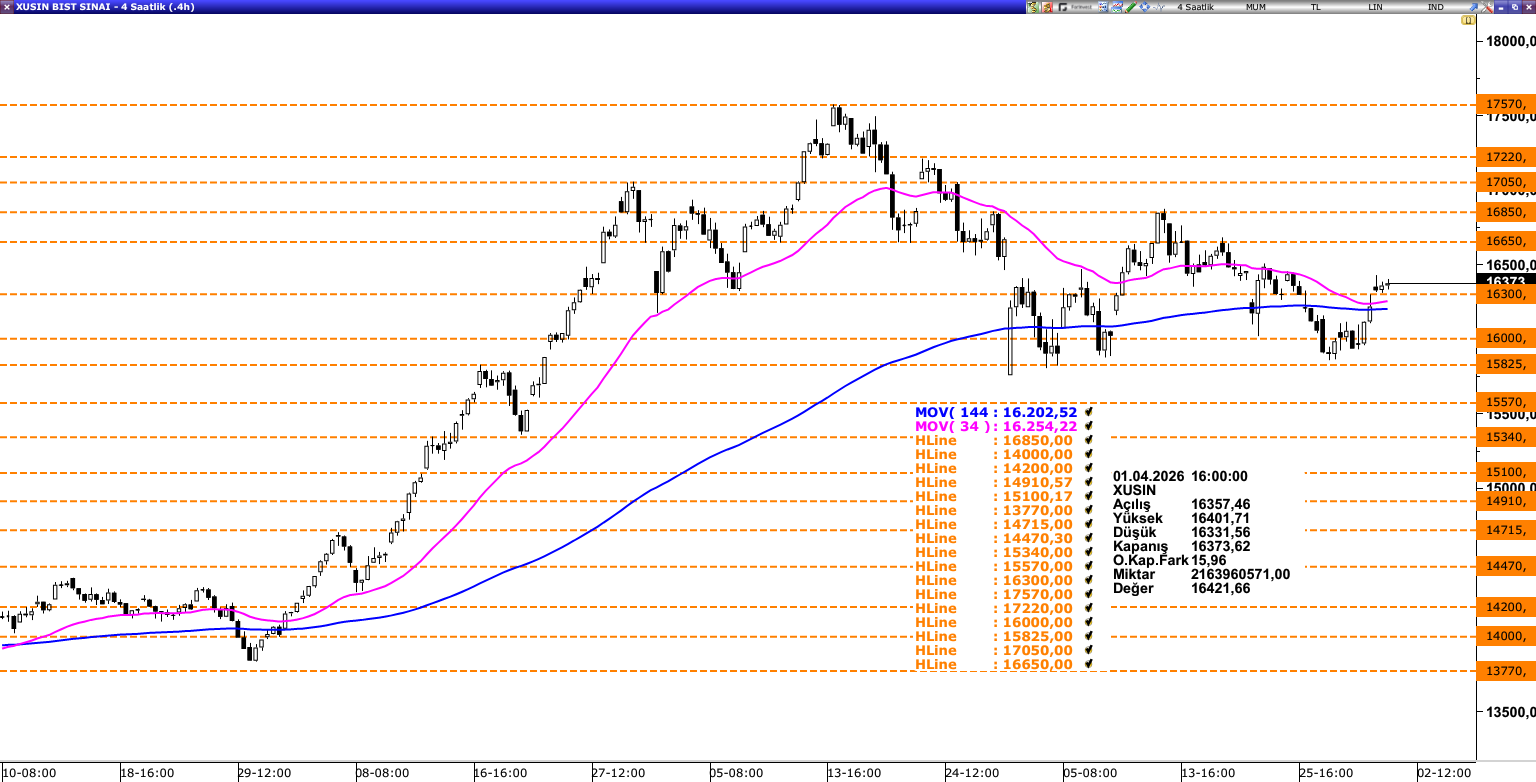Open the IND indicators menu
Screen dimensions: 1536x782
(x=1436, y=7)
